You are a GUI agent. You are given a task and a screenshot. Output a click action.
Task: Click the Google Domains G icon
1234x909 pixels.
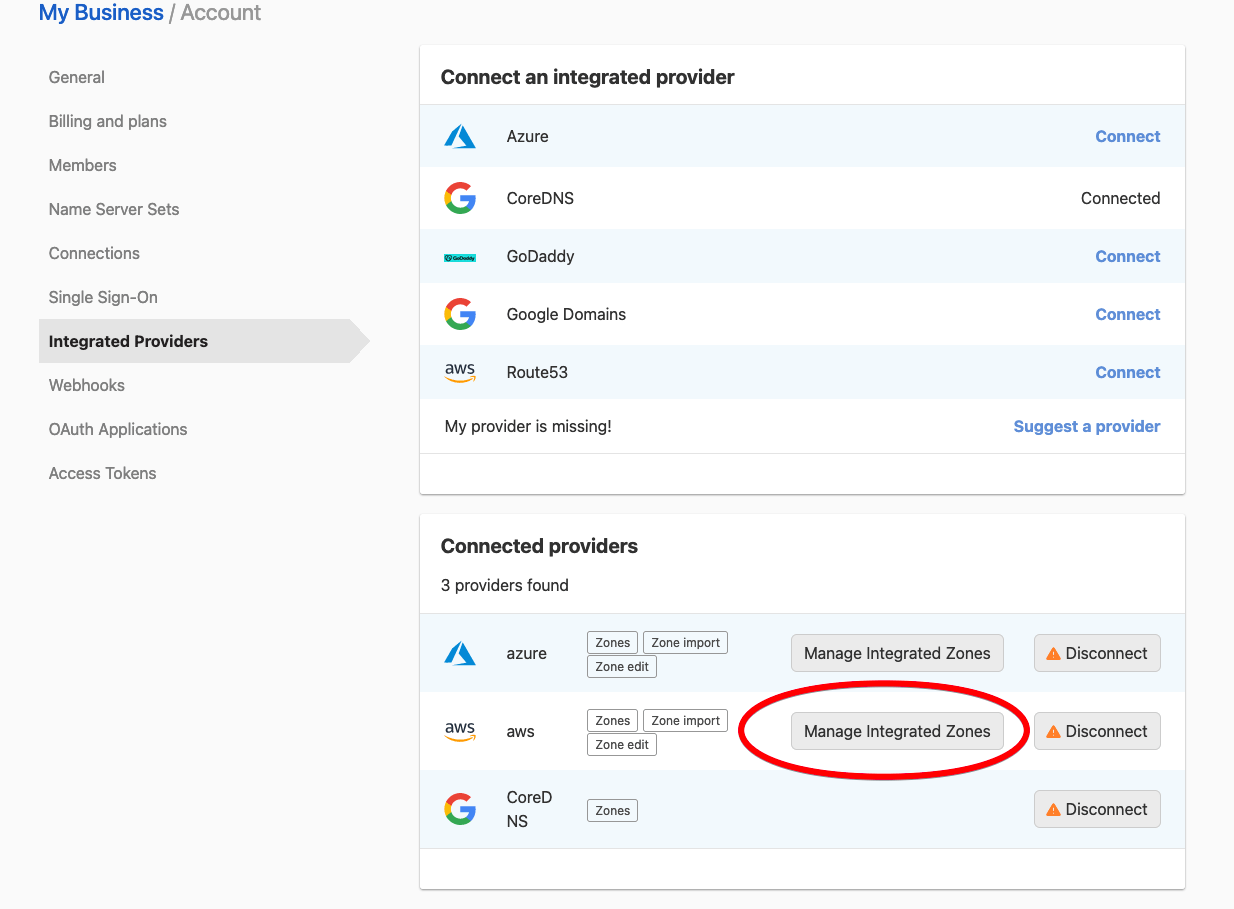[459, 314]
